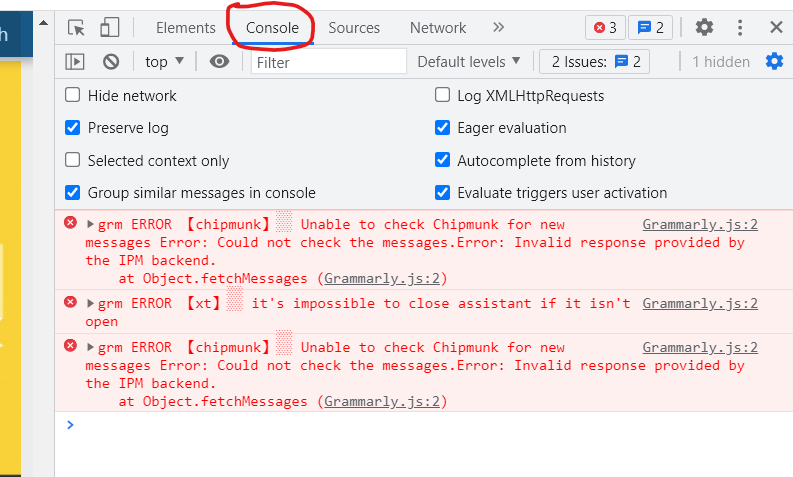The height and width of the screenshot is (477, 793).
Task: Expand the last chipmunk error message
Action: tap(91, 347)
